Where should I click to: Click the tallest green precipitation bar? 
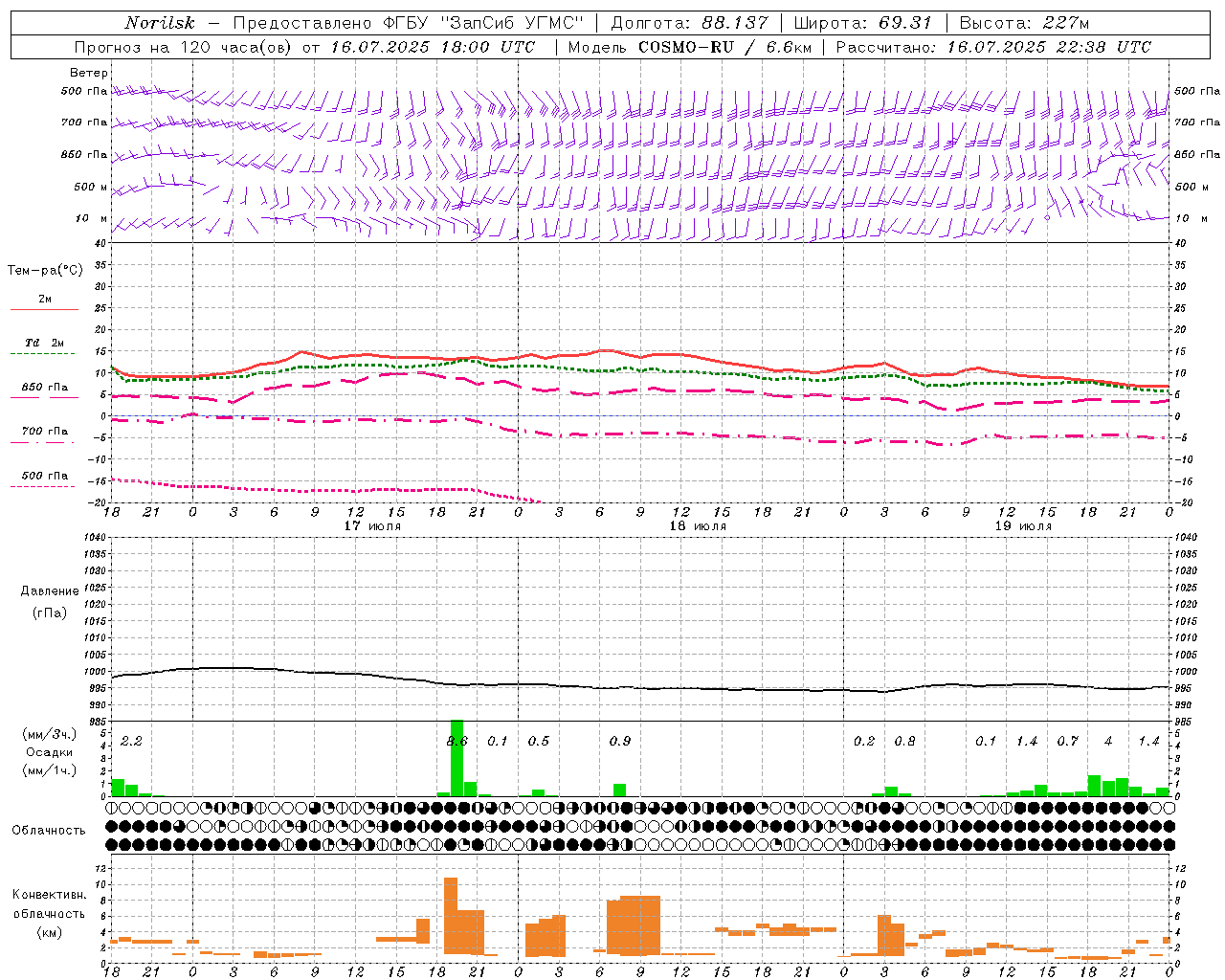(457, 758)
